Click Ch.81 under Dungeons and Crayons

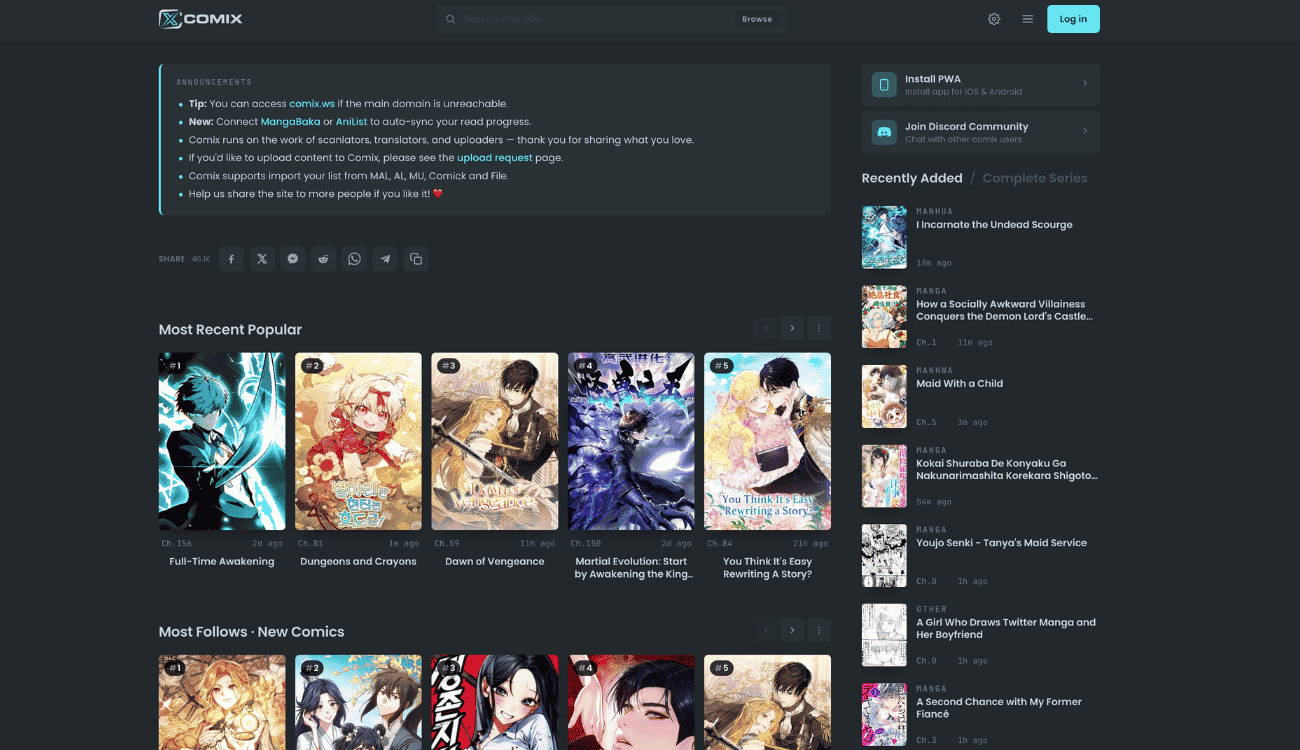pos(311,544)
